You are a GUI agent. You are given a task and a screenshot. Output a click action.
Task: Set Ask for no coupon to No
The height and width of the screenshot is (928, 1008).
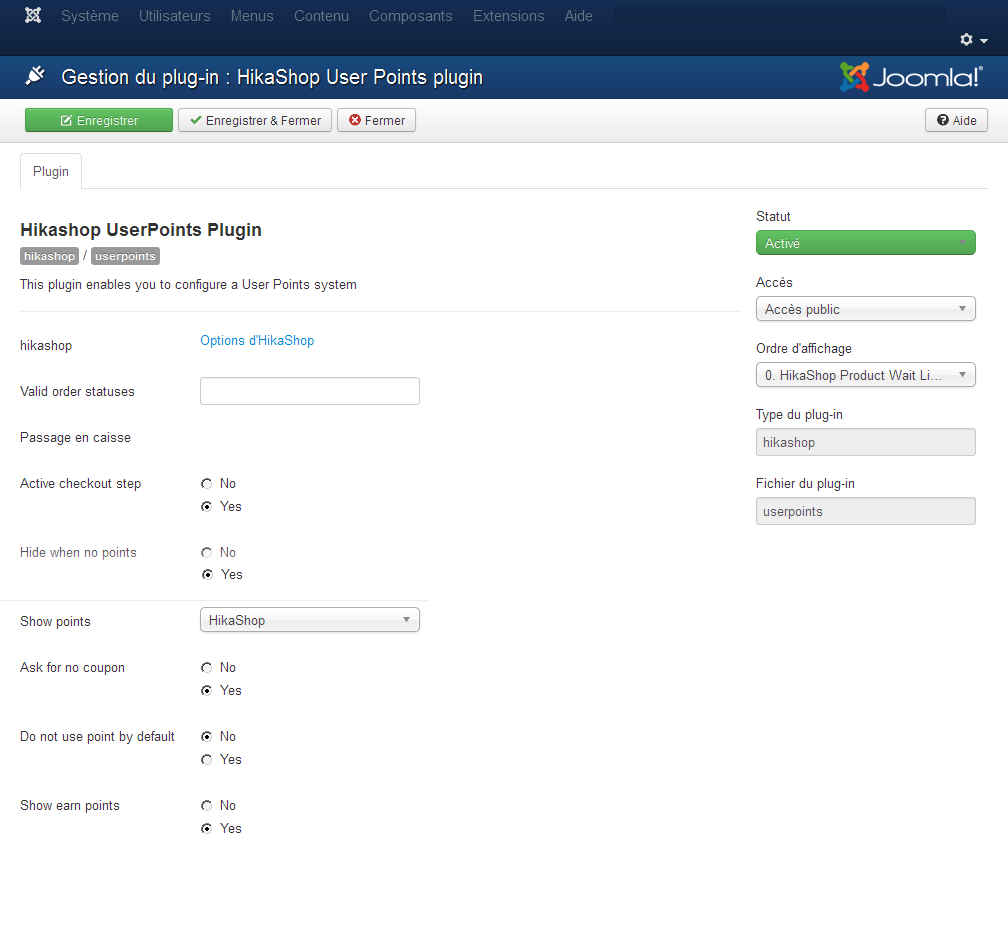pos(206,668)
